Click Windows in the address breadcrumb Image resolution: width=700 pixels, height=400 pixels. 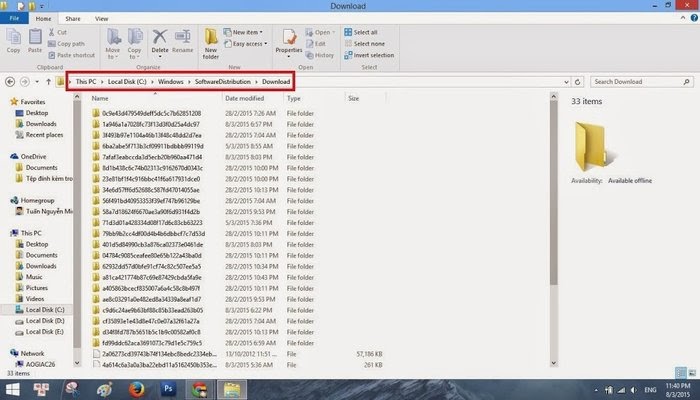(x=171, y=82)
